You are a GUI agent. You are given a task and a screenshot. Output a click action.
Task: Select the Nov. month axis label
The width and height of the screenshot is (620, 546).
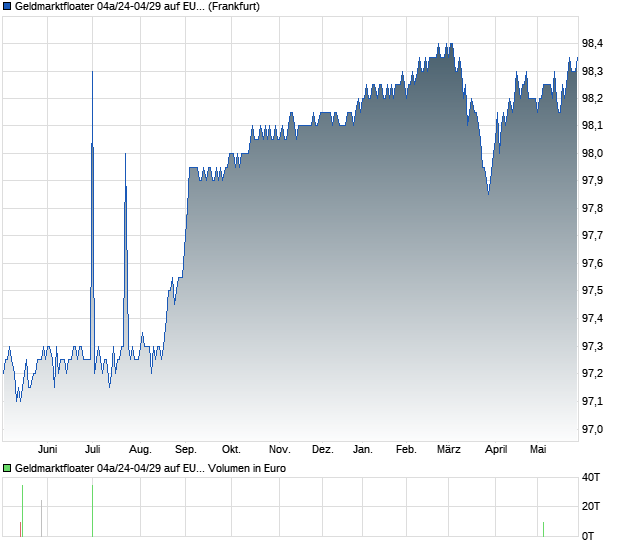pos(280,450)
